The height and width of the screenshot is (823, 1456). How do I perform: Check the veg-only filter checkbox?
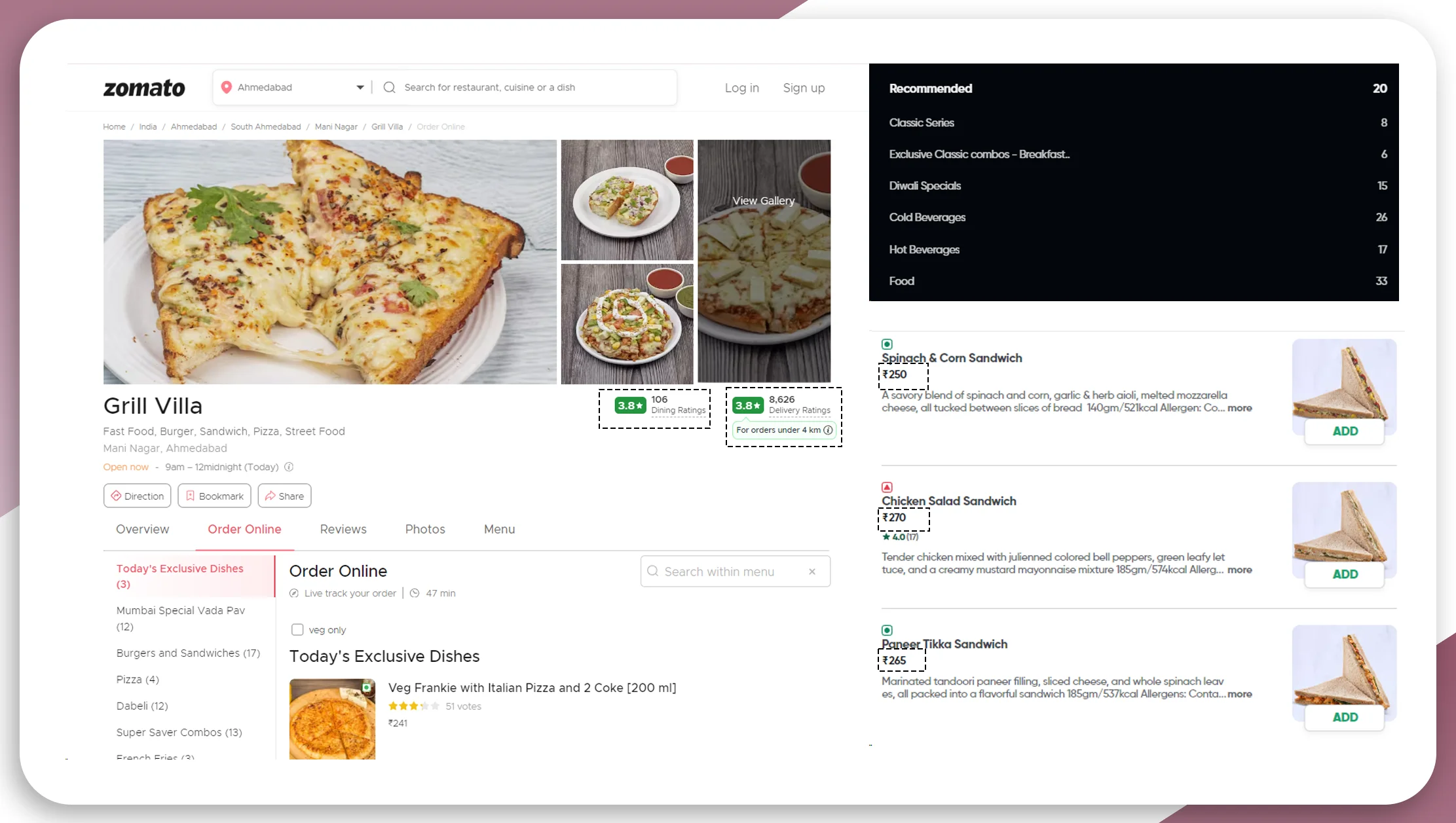click(x=297, y=628)
